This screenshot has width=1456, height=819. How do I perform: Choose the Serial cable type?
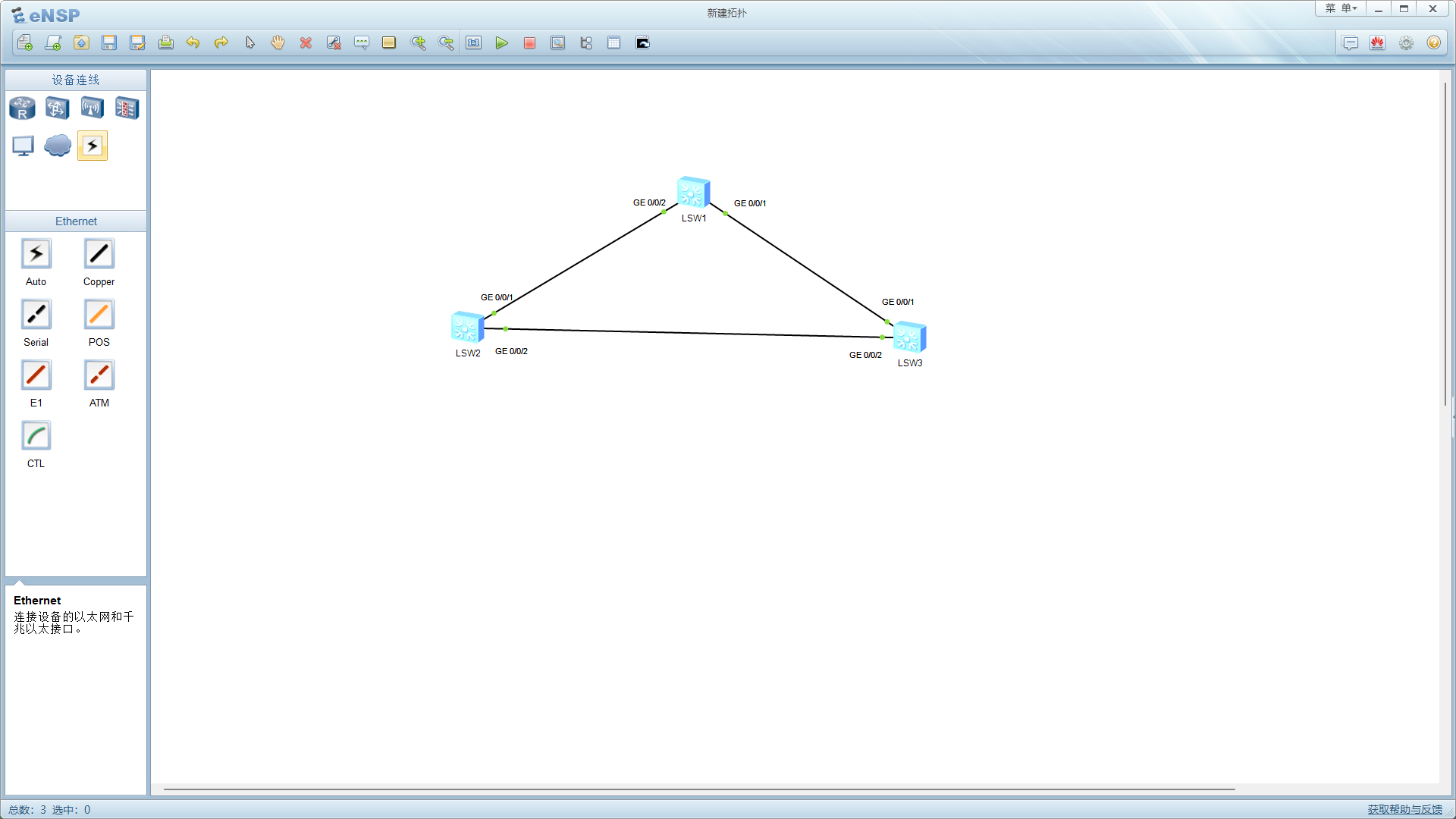click(36, 315)
